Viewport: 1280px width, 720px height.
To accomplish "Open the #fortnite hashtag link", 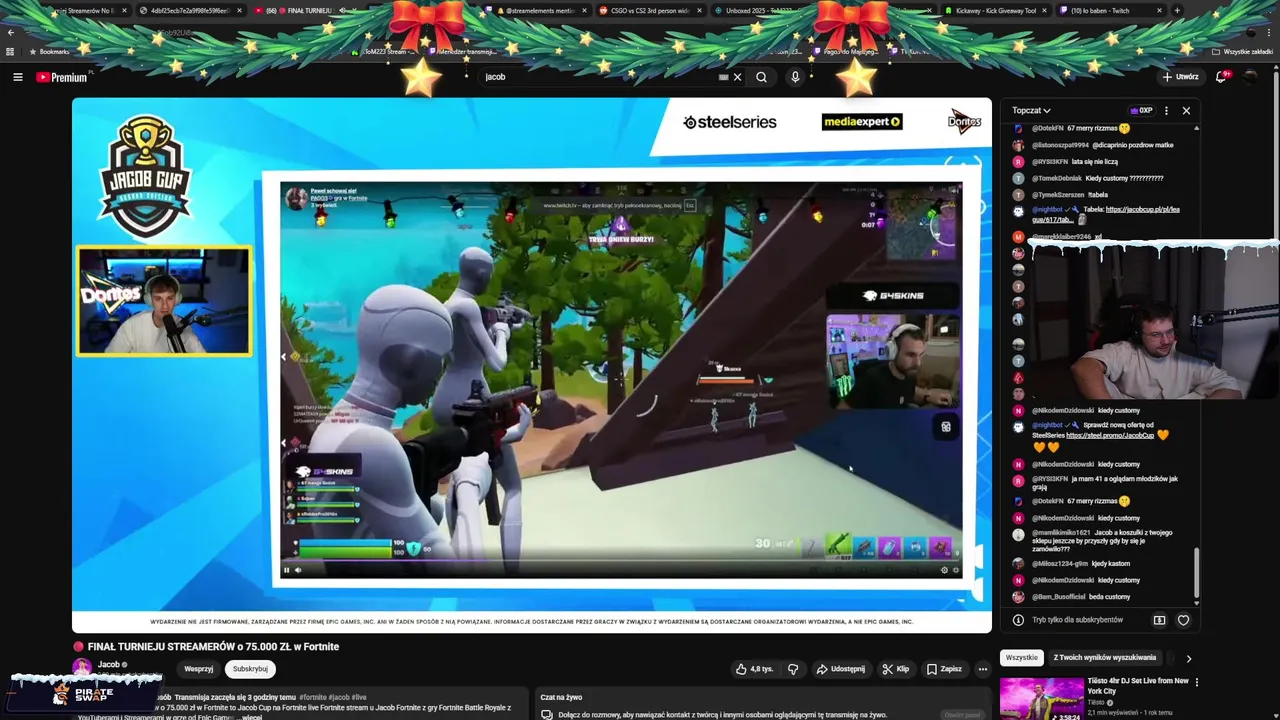I will (x=313, y=697).
